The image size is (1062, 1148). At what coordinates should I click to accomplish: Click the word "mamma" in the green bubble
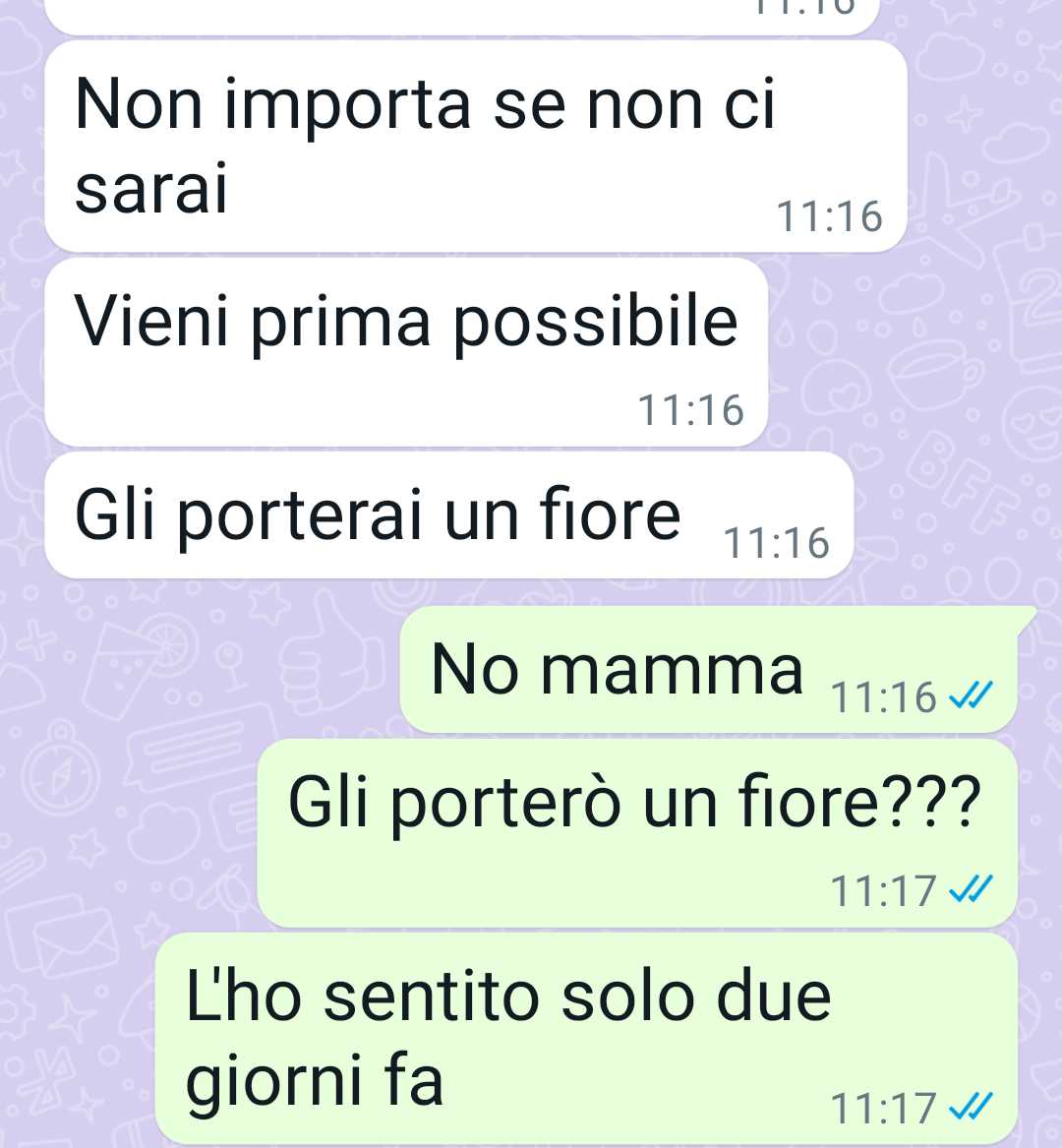[x=672, y=671]
